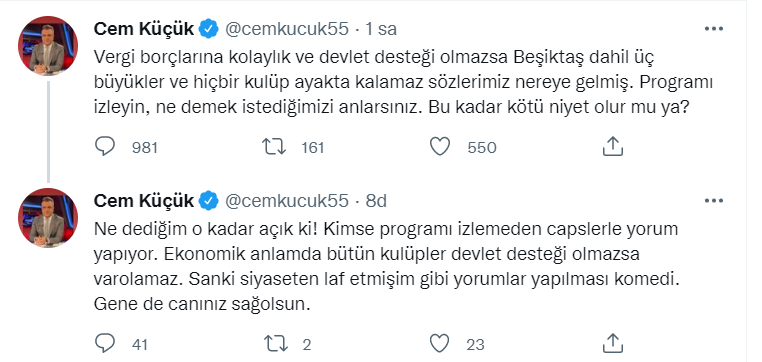Retweet the second tweet showing 2 retweets
The image size is (762, 362).
[x=274, y=344]
